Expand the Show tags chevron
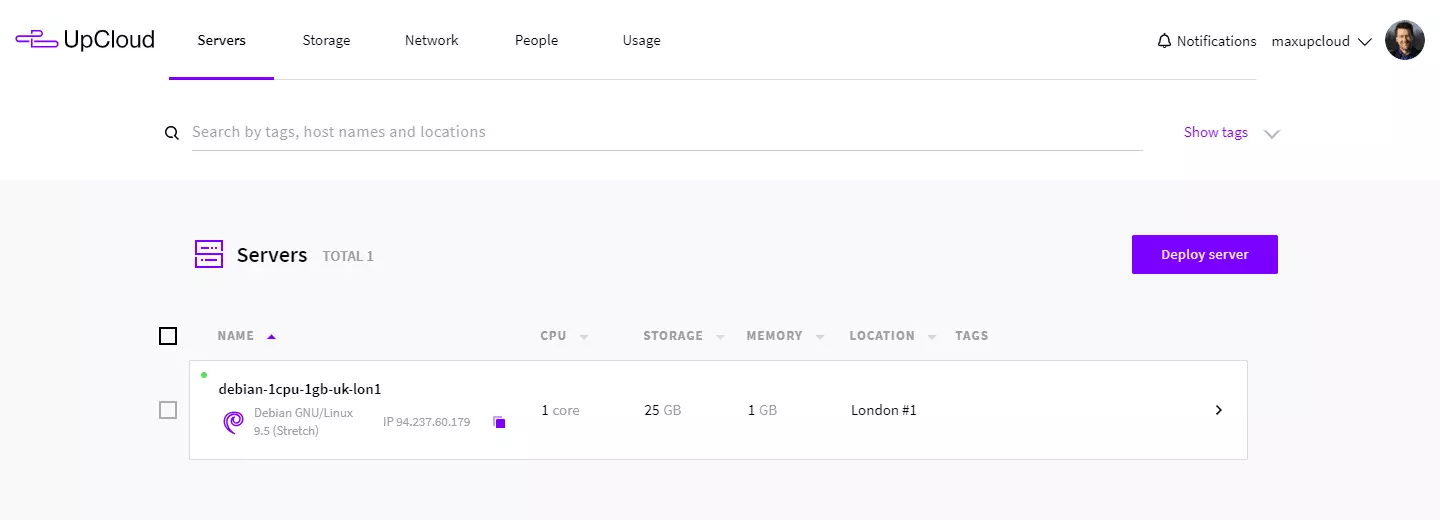 [x=1272, y=133]
